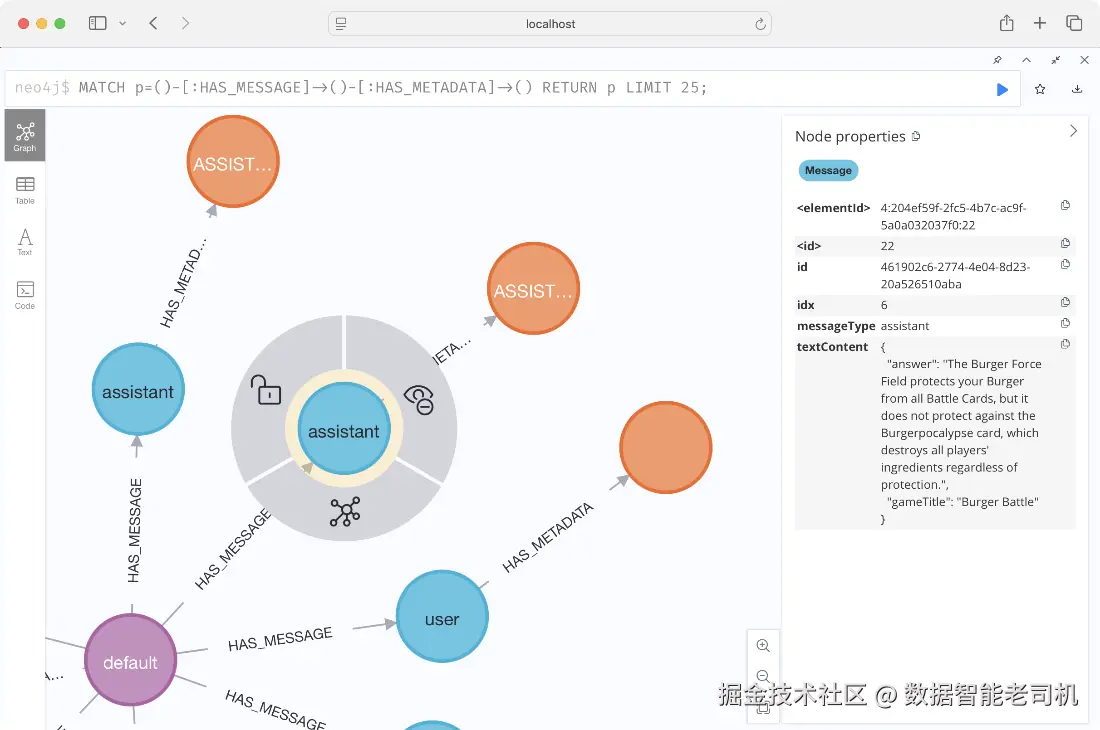Go forward in browser history

(x=185, y=23)
